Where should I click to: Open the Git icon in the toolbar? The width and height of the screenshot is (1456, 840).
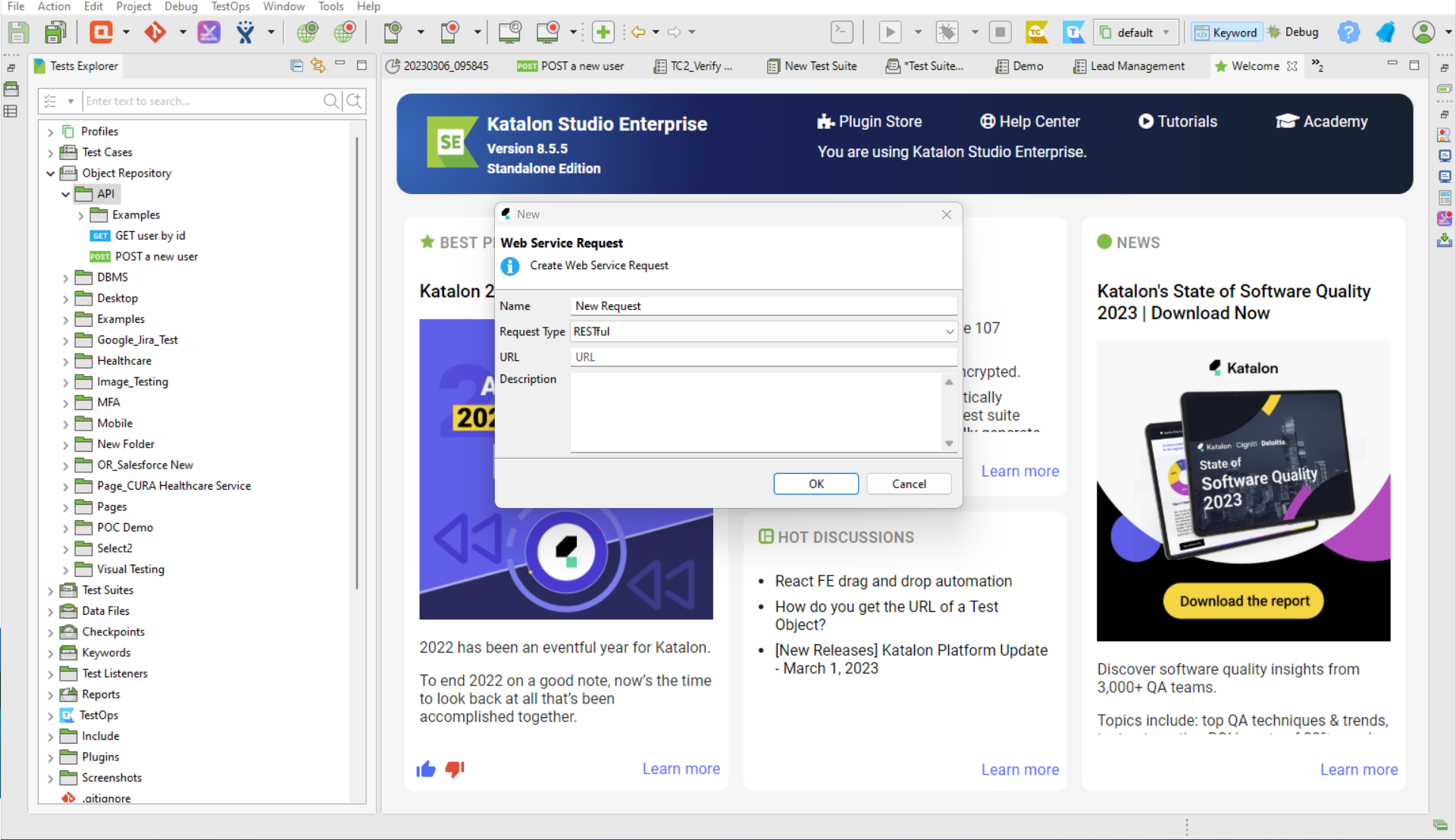tap(155, 32)
